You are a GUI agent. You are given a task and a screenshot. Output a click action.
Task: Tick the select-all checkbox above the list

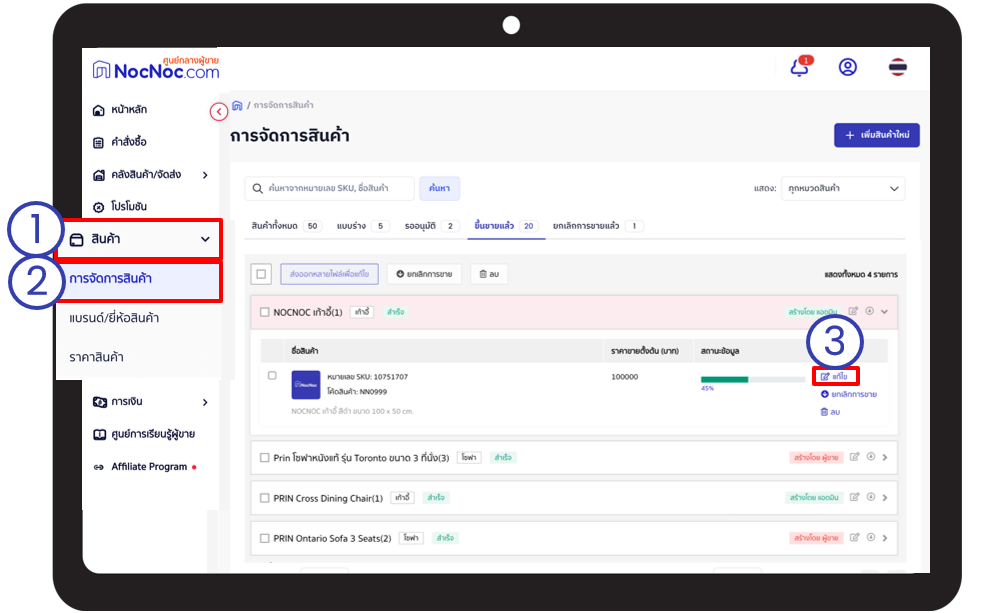pyautogui.click(x=261, y=274)
